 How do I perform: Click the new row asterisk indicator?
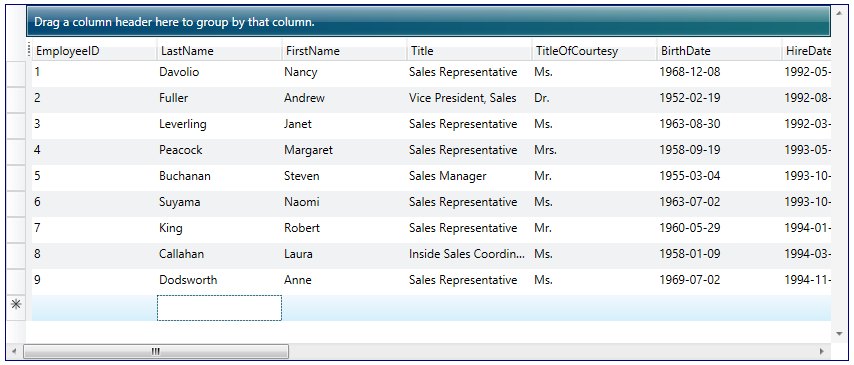pos(16,305)
